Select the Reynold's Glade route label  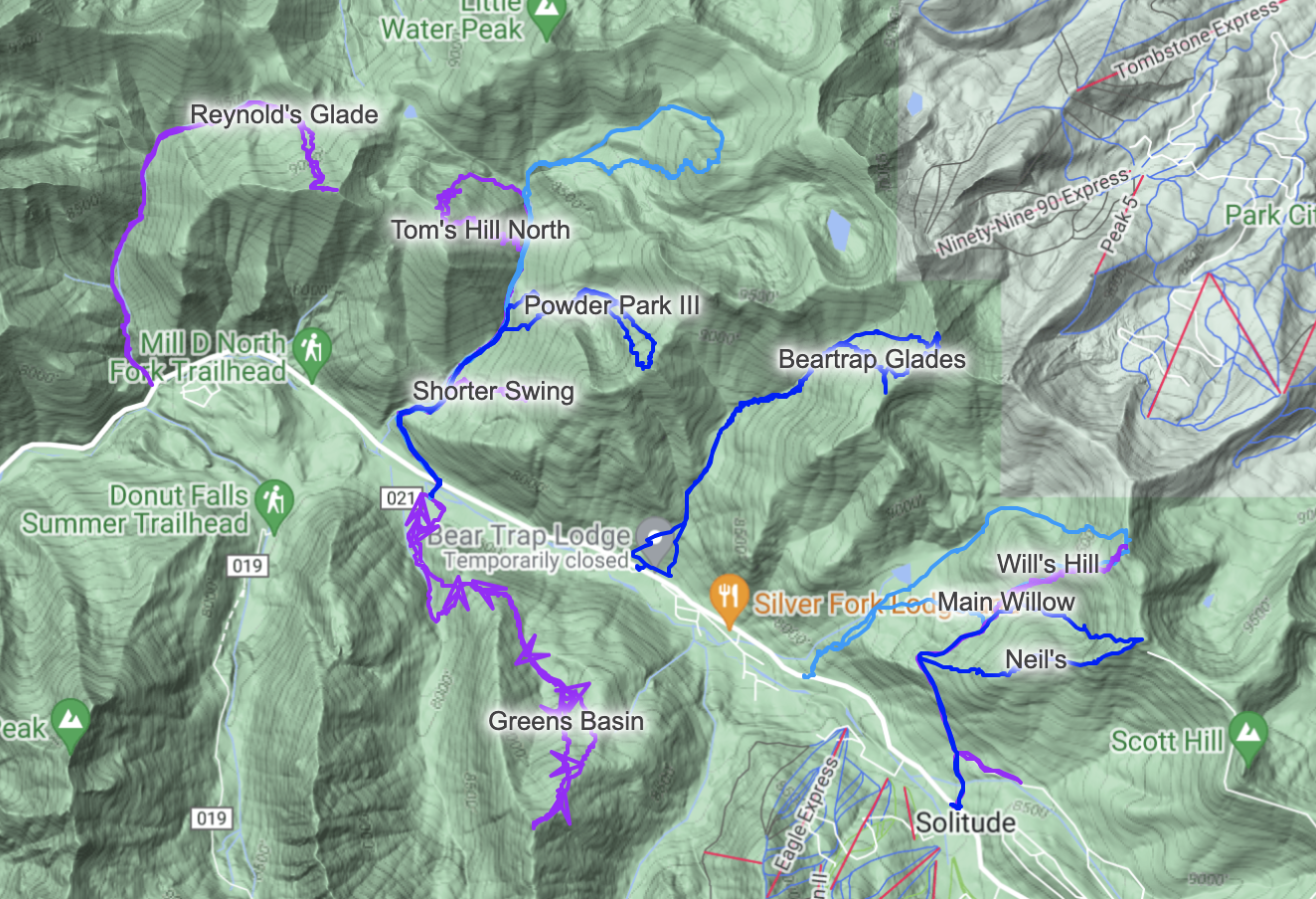284,114
